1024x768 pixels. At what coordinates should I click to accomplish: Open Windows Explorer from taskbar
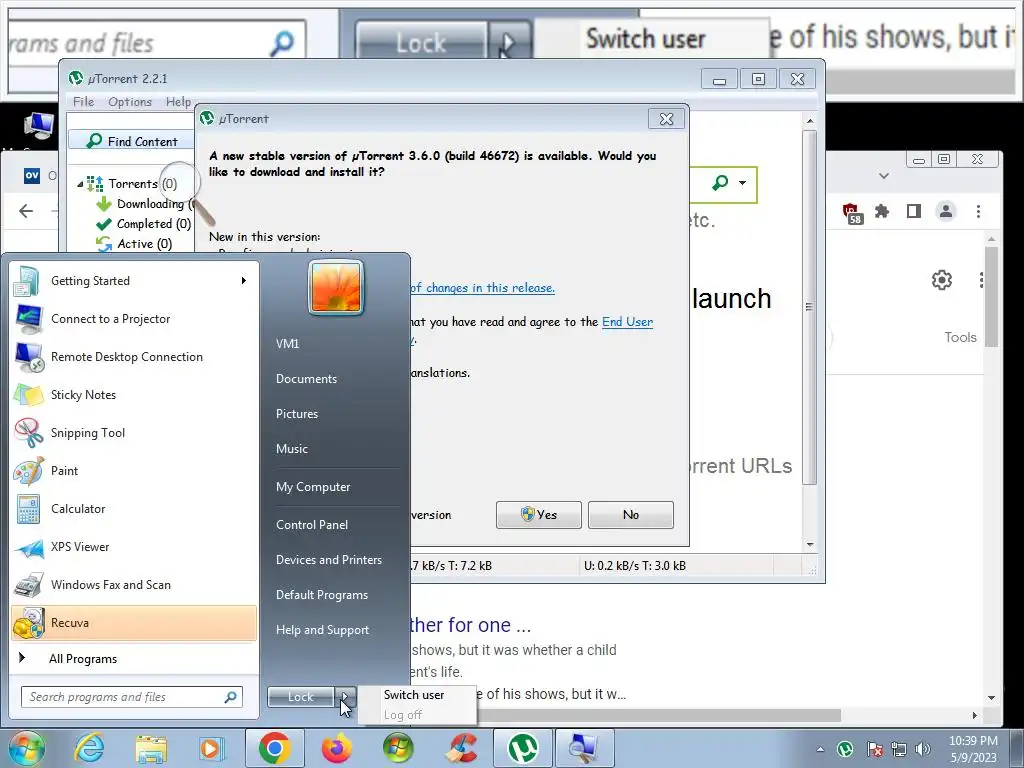(x=151, y=748)
